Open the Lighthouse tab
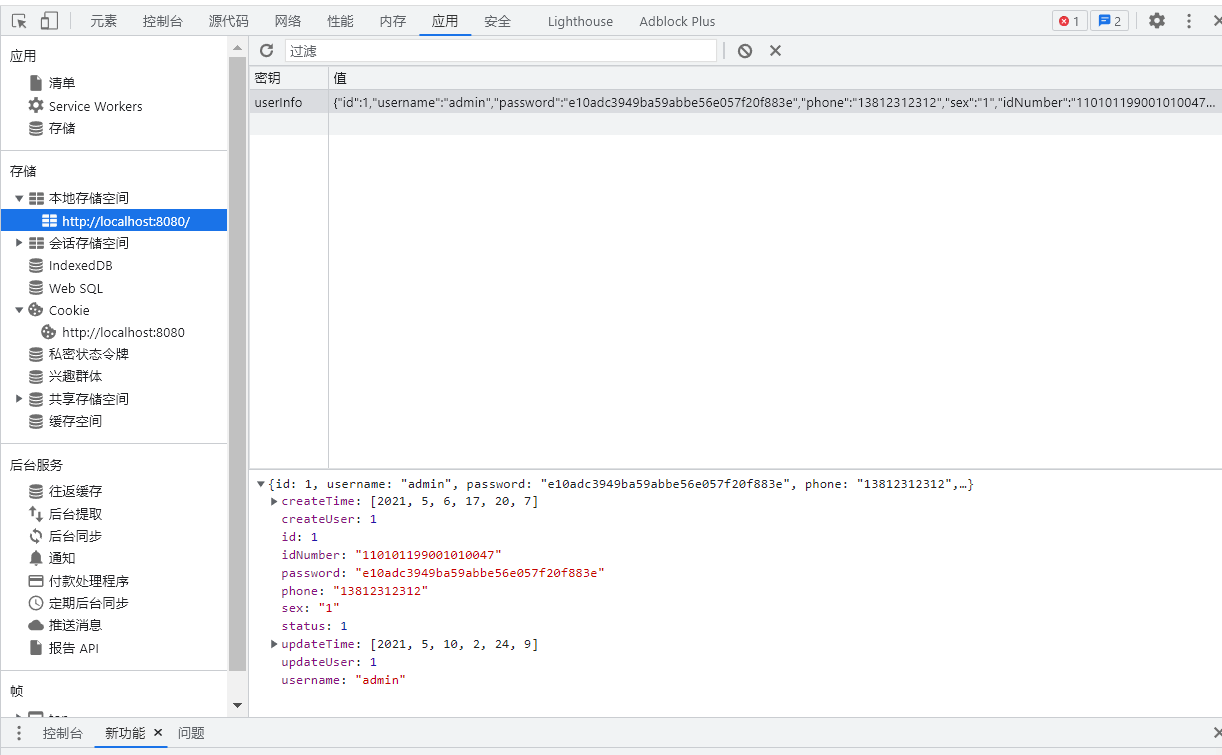 tap(580, 21)
